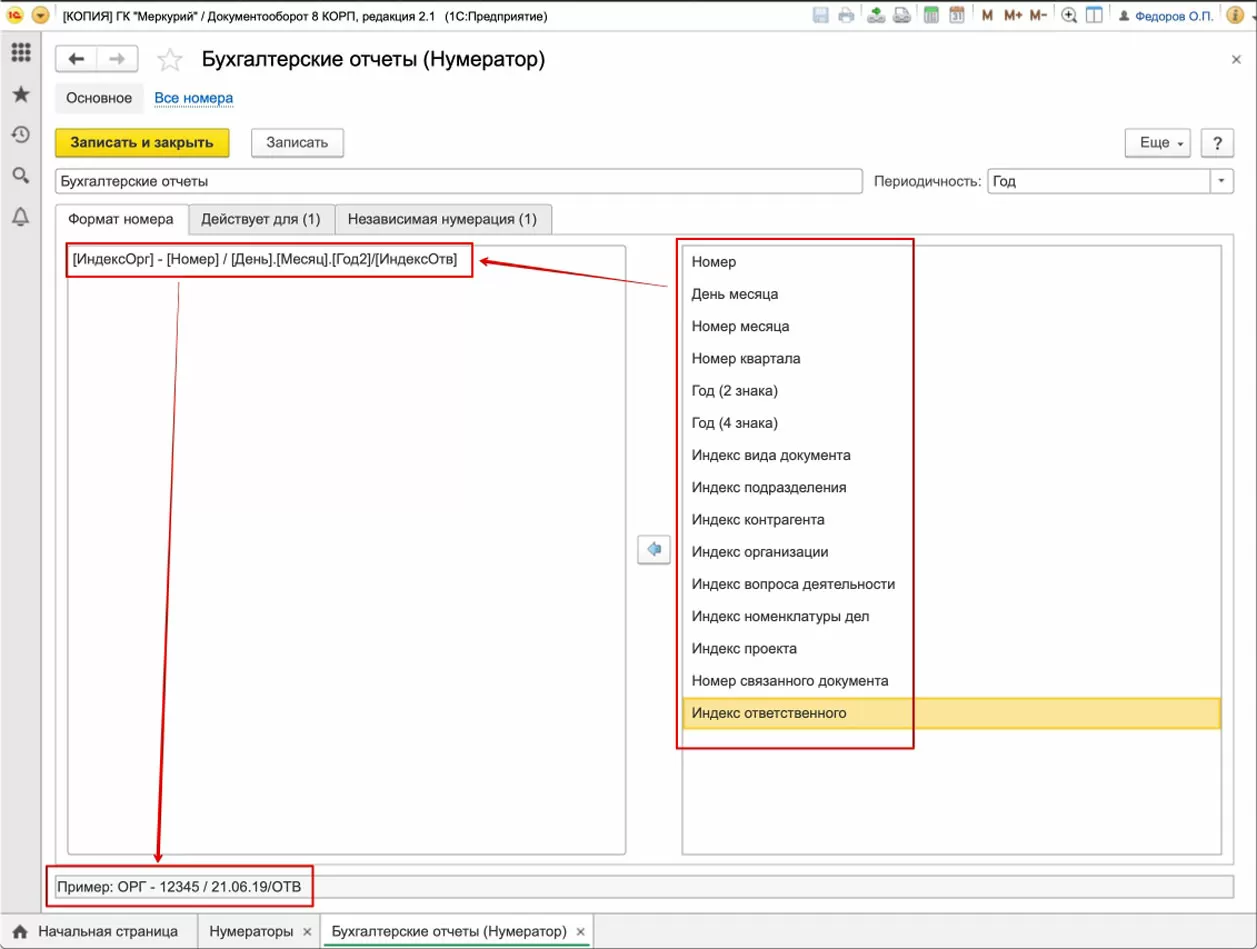The image size is (1257, 949).
Task: Expand the Периодичность dropdown
Action: pos(1223,182)
